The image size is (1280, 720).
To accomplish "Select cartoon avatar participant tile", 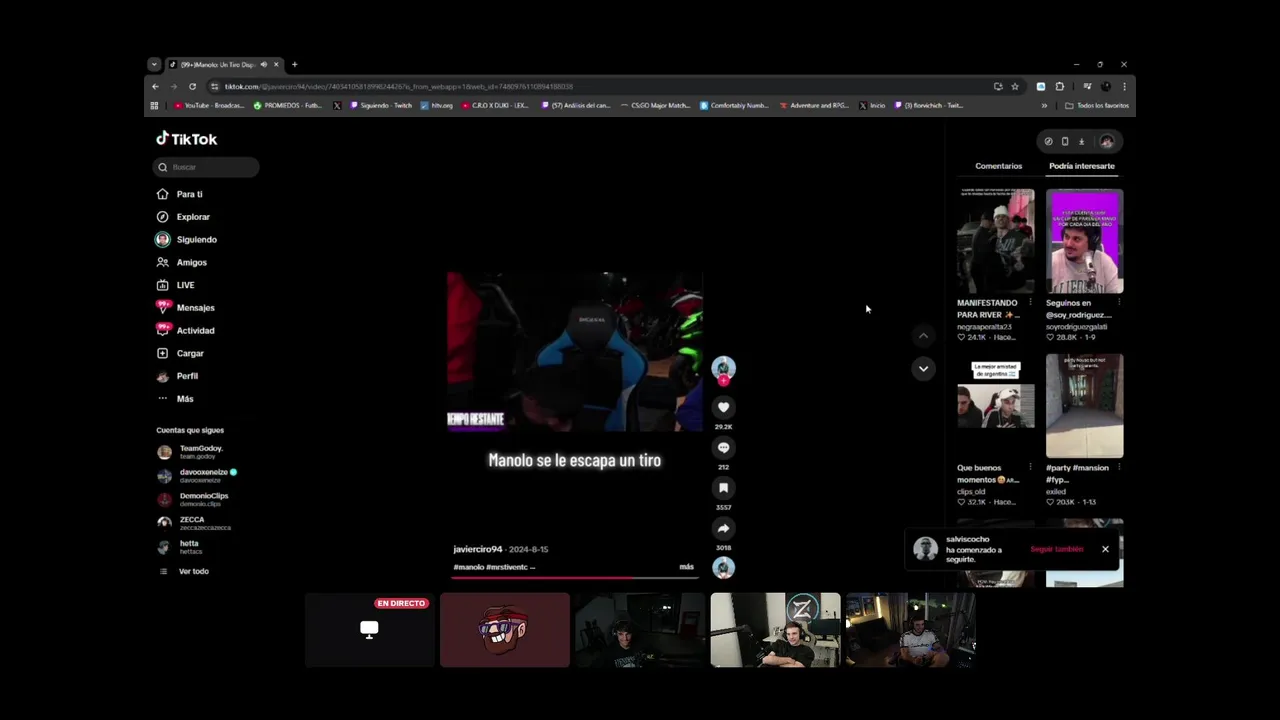I will point(505,630).
